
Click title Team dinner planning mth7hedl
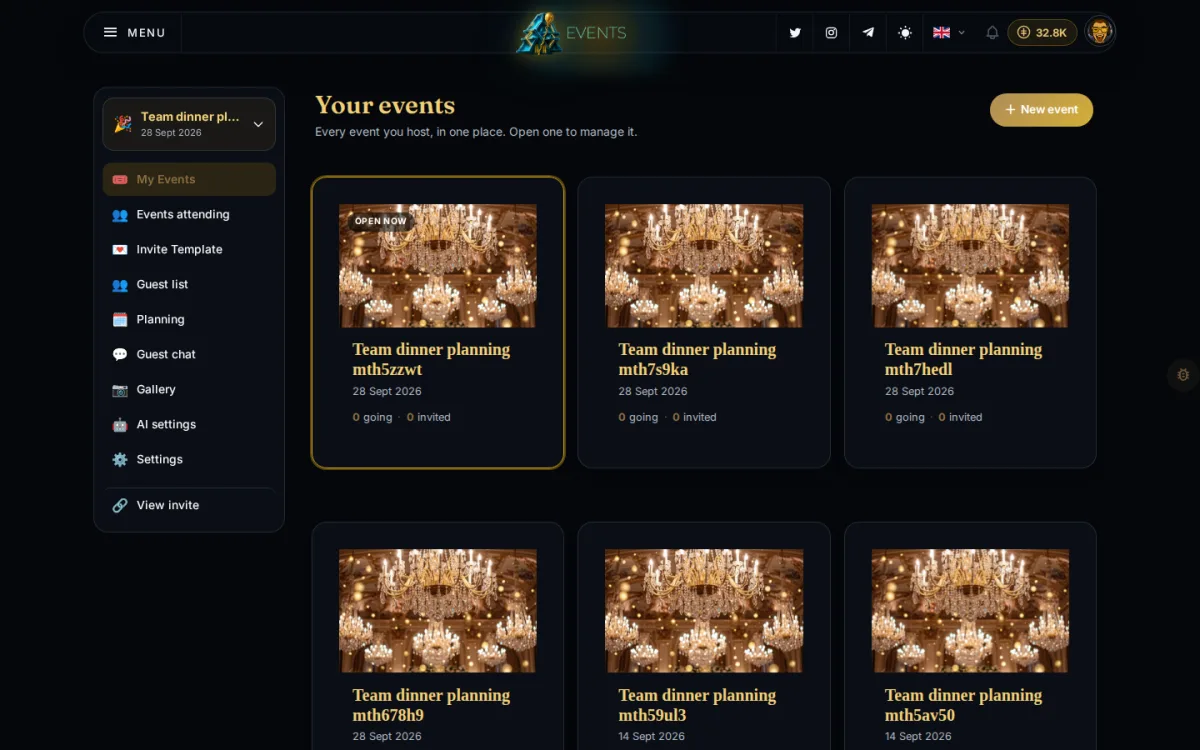963,359
